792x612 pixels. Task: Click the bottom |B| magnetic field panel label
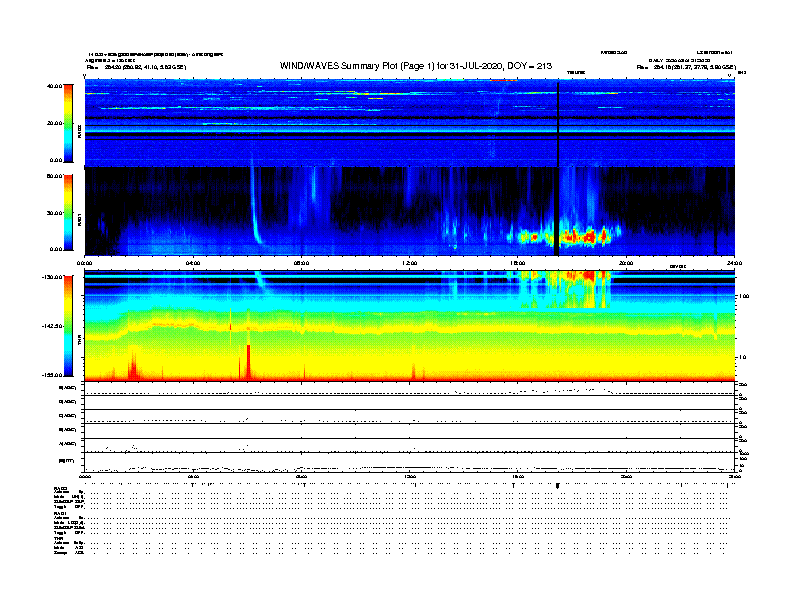(x=67, y=461)
